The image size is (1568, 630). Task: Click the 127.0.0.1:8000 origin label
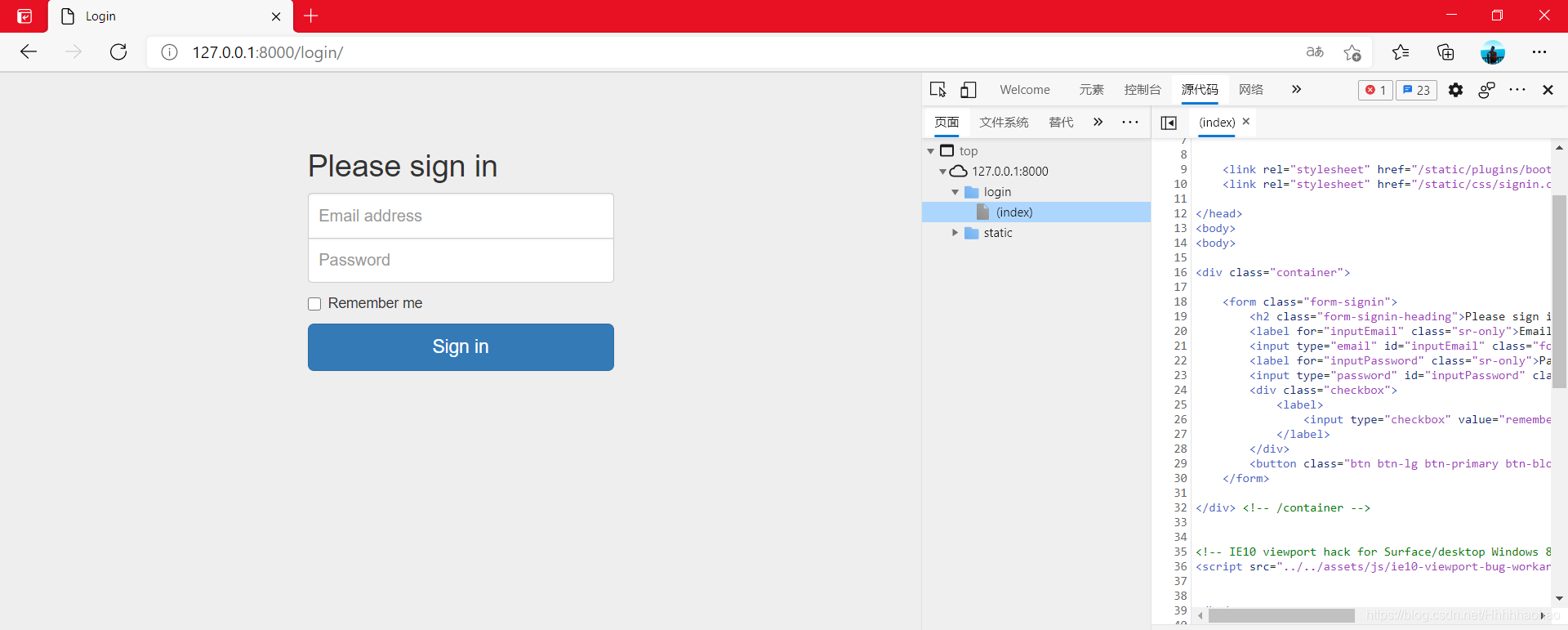pos(1010,172)
